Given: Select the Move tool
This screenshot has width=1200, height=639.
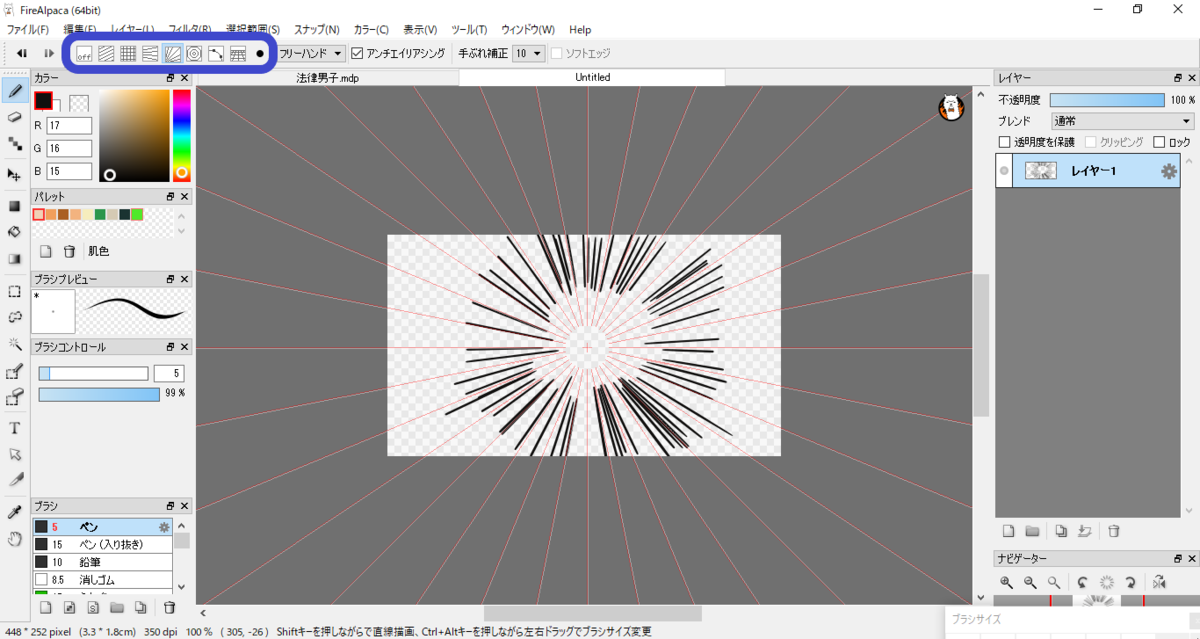Looking at the screenshot, I should tap(15, 175).
